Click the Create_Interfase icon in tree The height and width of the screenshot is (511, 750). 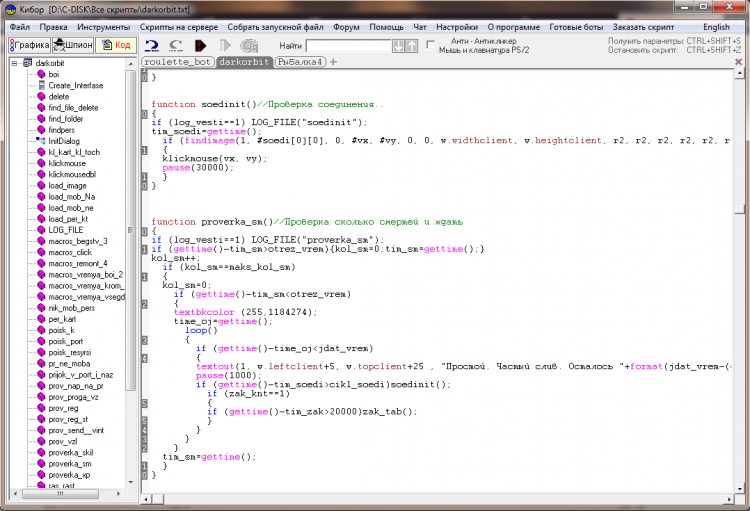pyautogui.click(x=42, y=85)
